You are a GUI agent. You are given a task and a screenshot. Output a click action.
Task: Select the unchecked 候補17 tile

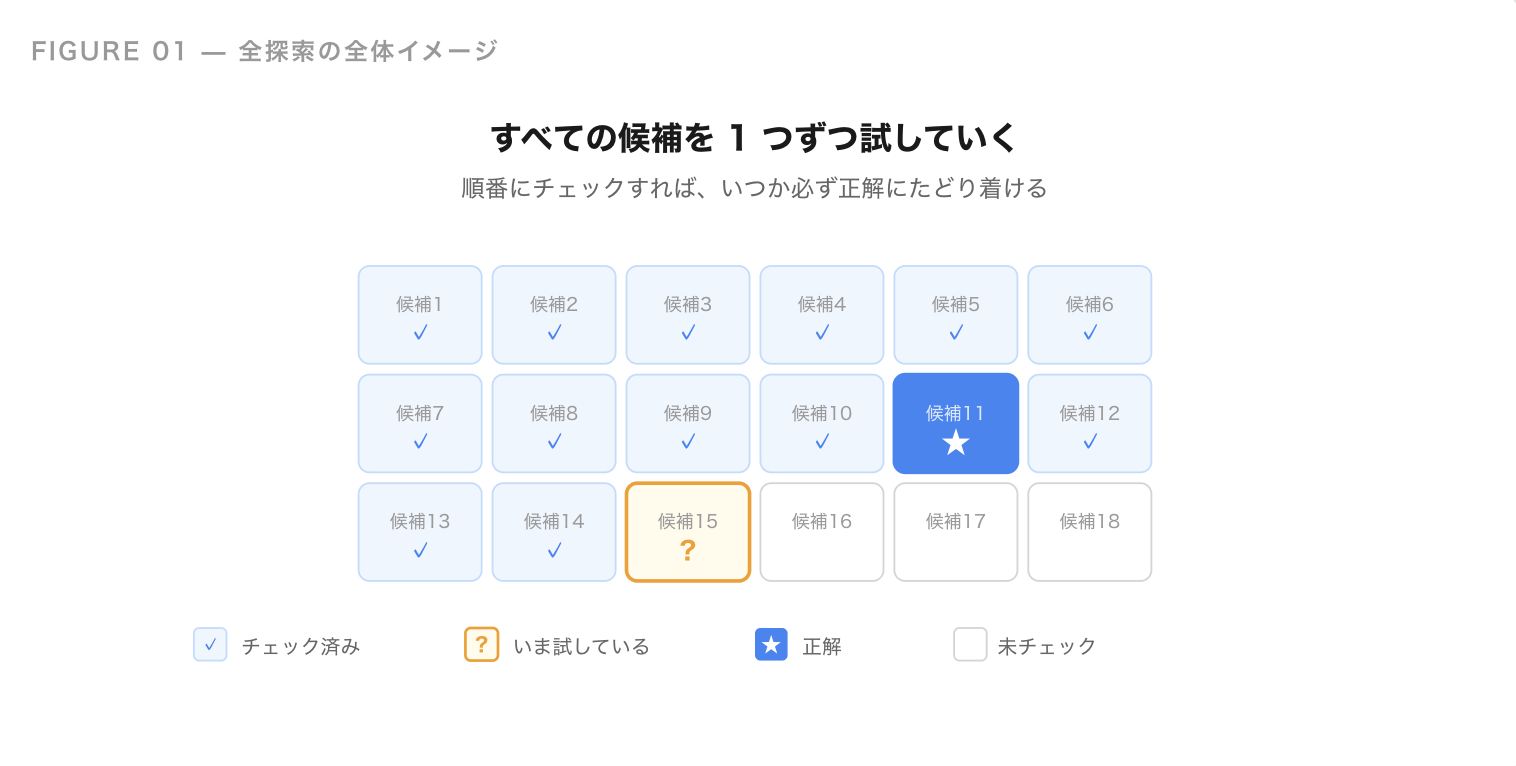[x=956, y=532]
